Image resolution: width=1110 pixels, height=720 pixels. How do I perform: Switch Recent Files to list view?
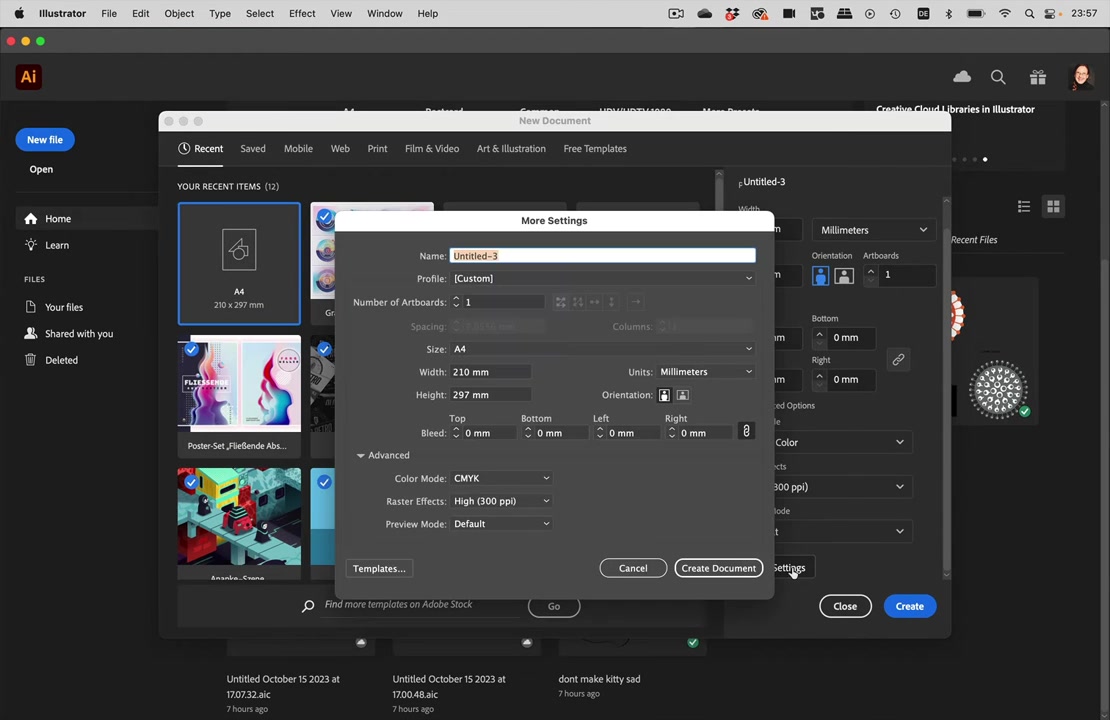(1024, 207)
